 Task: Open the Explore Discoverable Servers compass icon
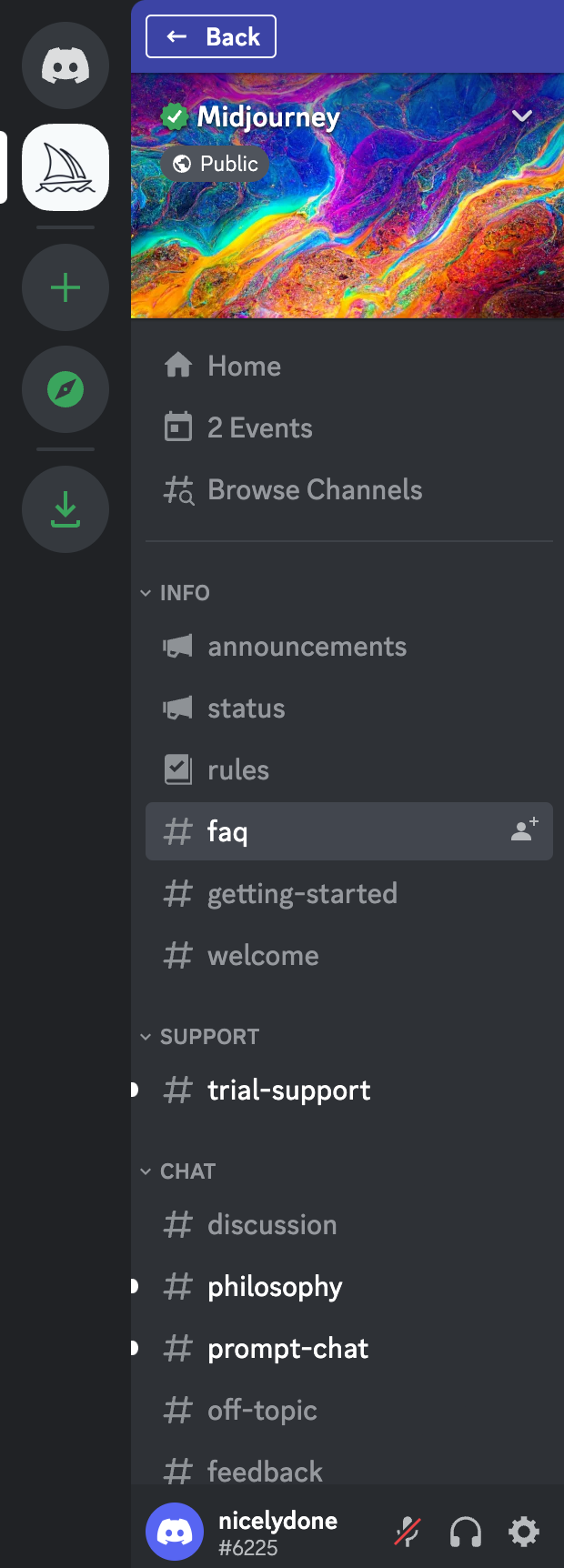tap(65, 389)
